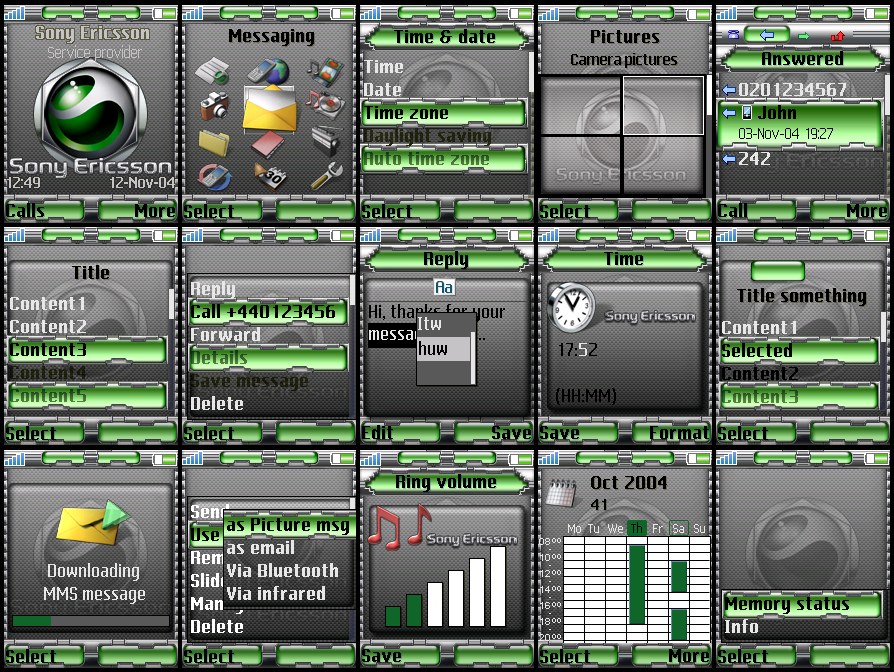Image resolution: width=894 pixels, height=672 pixels.
Task: Select call entry 242
Action: 801,158
